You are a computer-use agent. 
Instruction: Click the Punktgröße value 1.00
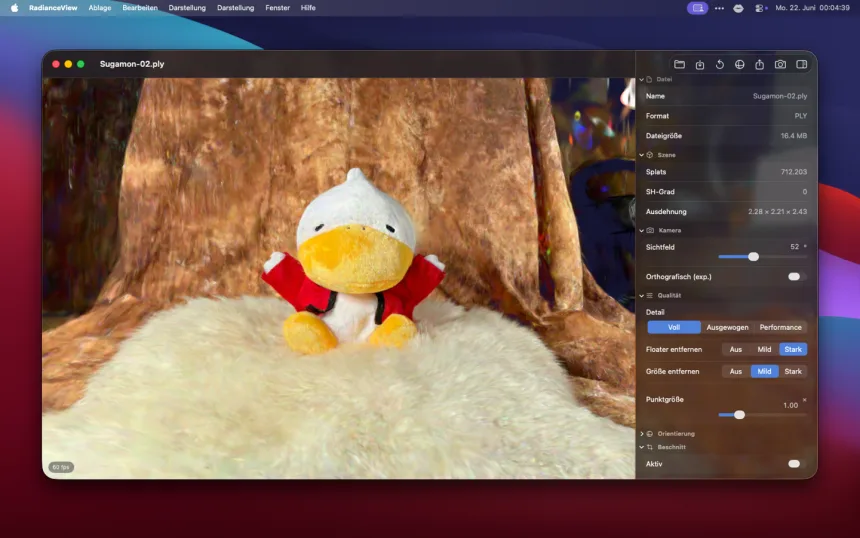point(790,405)
